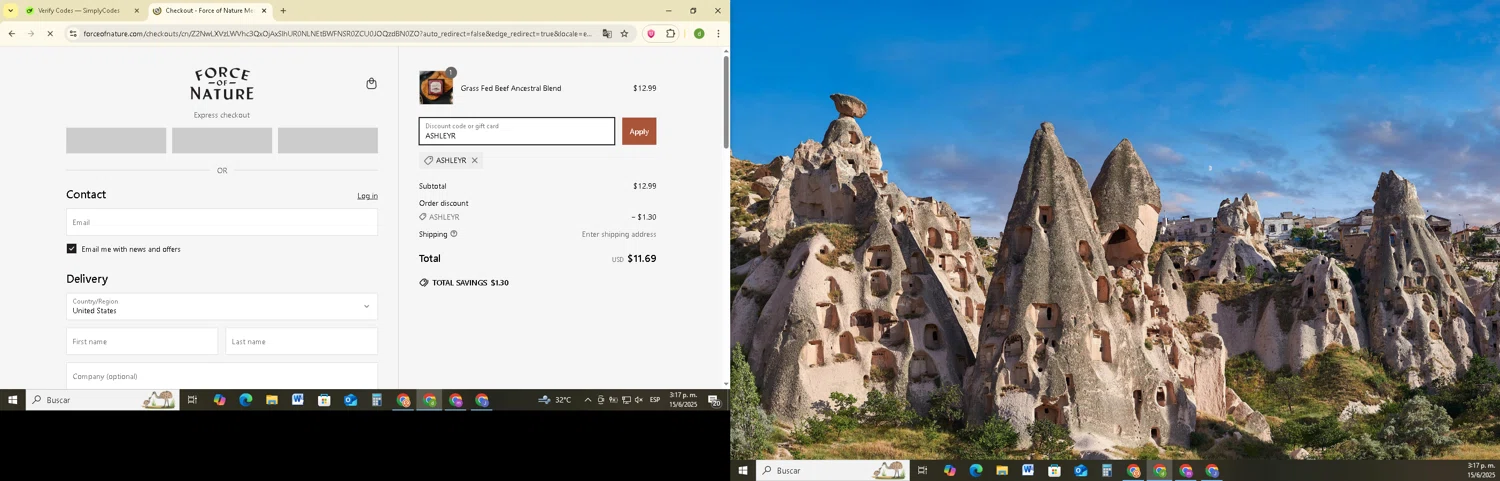Image resolution: width=1500 pixels, height=481 pixels.
Task: Open the notification center icon
Action: 715,400
